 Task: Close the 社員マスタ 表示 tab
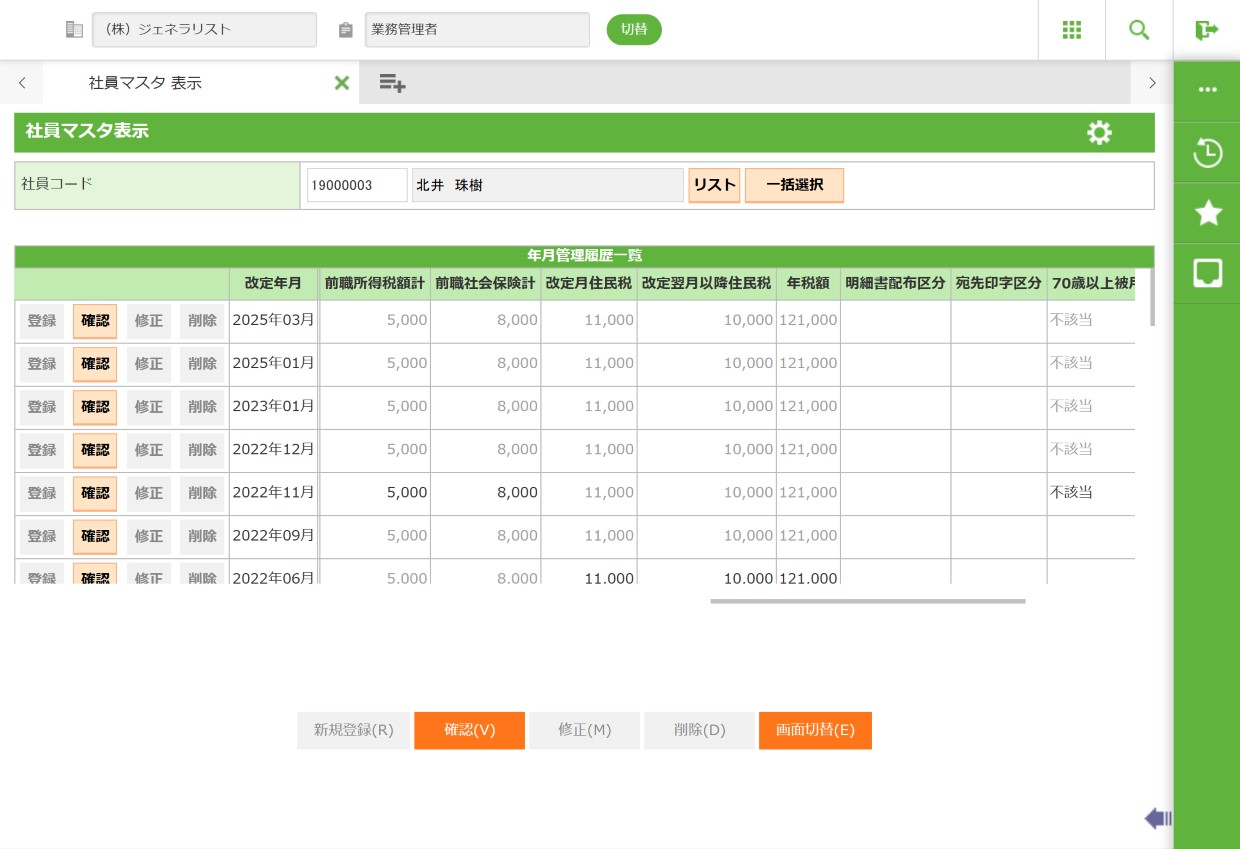pos(341,83)
